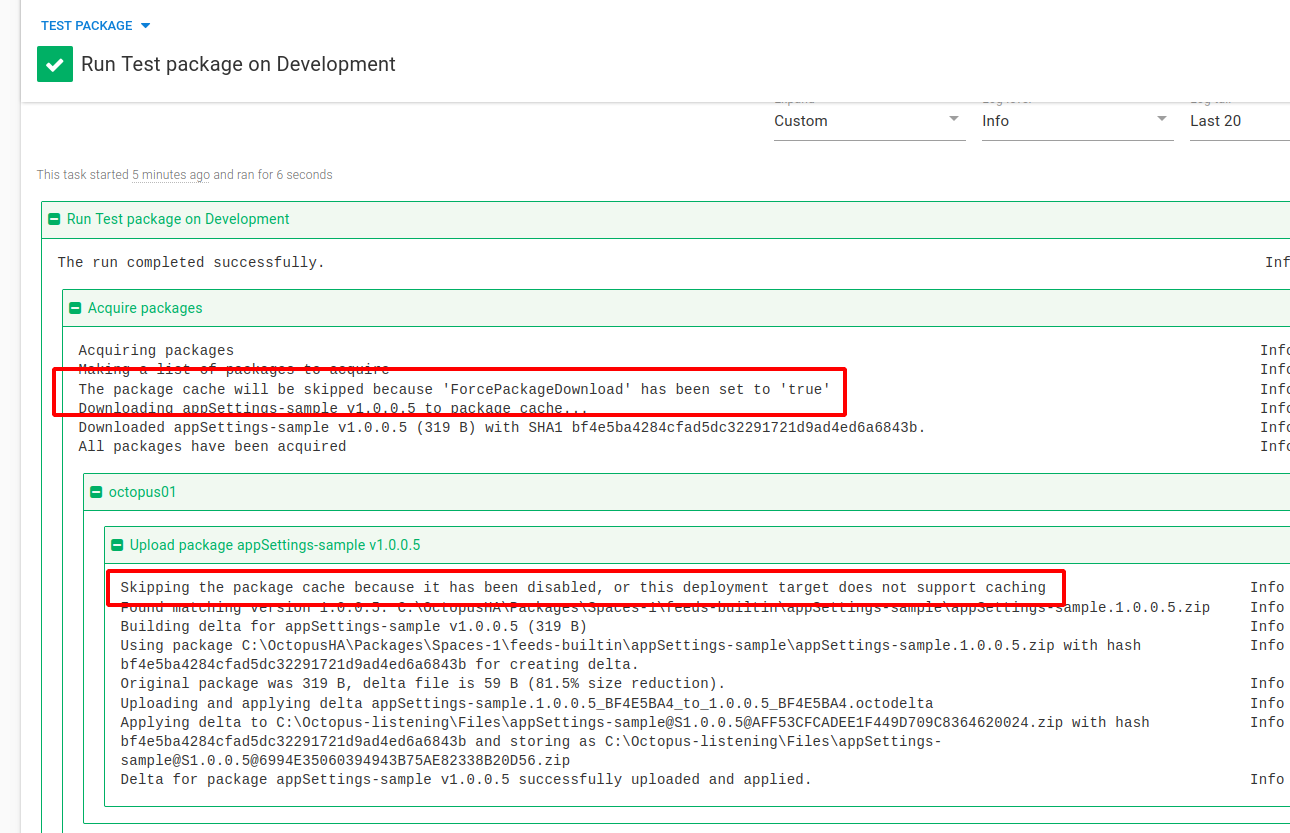Click the green success checkmark icon
Screen dimensions: 1290x833
point(55,64)
